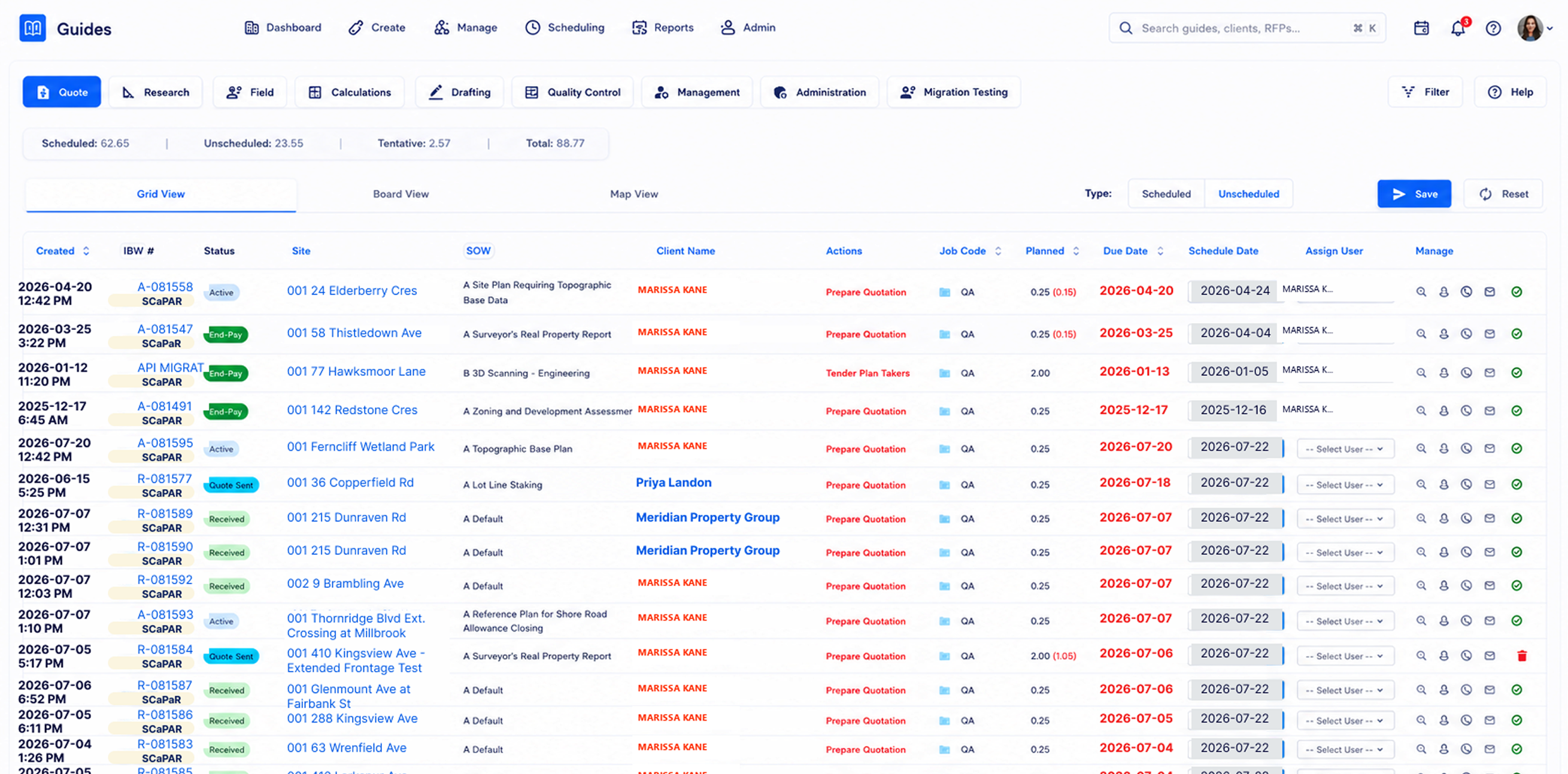Click the blue Save button

[1414, 193]
